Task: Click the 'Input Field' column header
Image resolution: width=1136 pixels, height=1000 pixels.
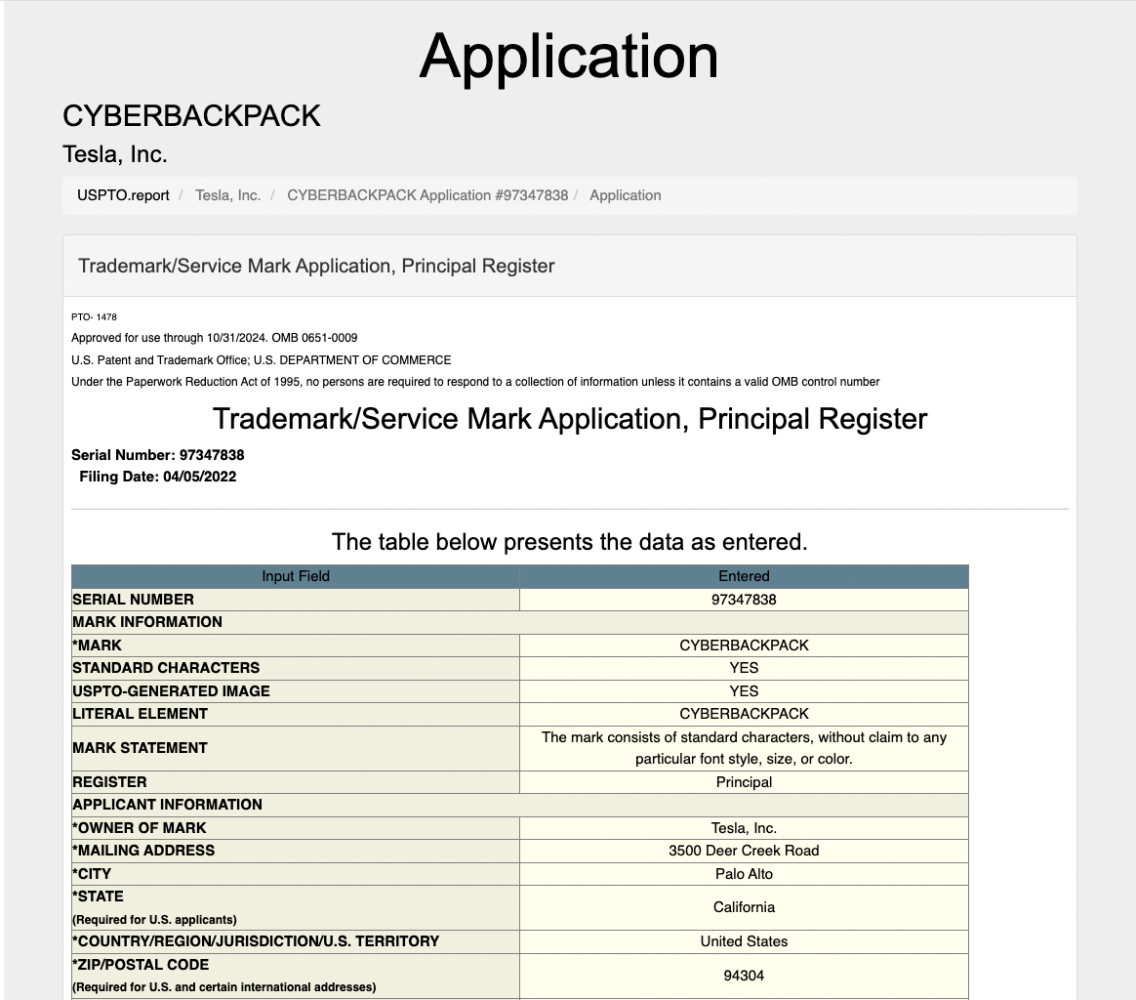Action: tap(296, 576)
